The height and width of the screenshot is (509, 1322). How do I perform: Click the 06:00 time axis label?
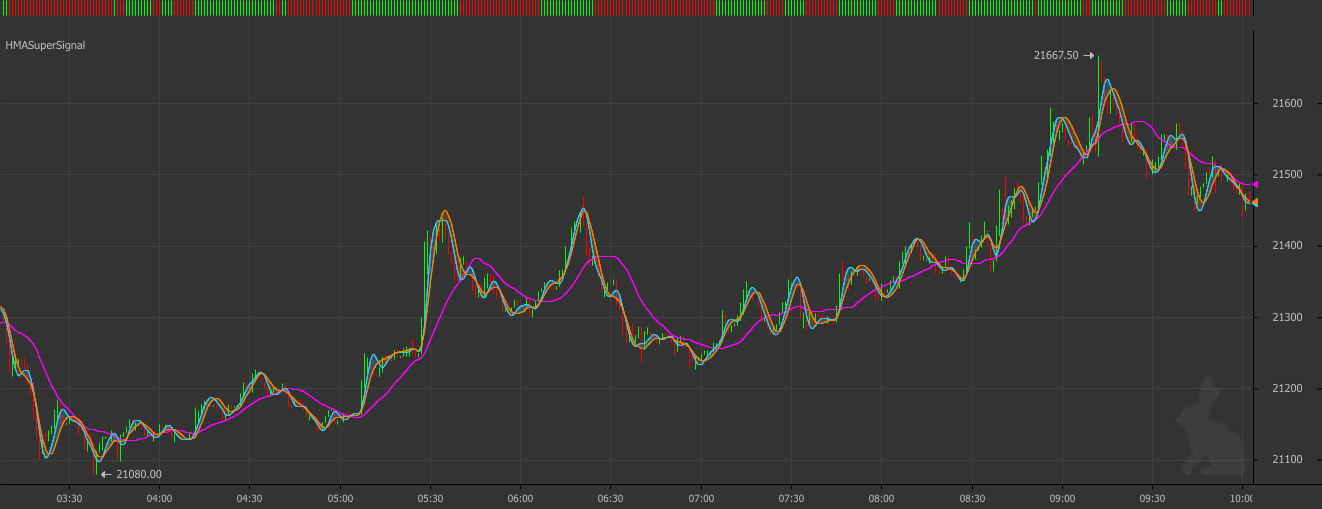[x=520, y=498]
